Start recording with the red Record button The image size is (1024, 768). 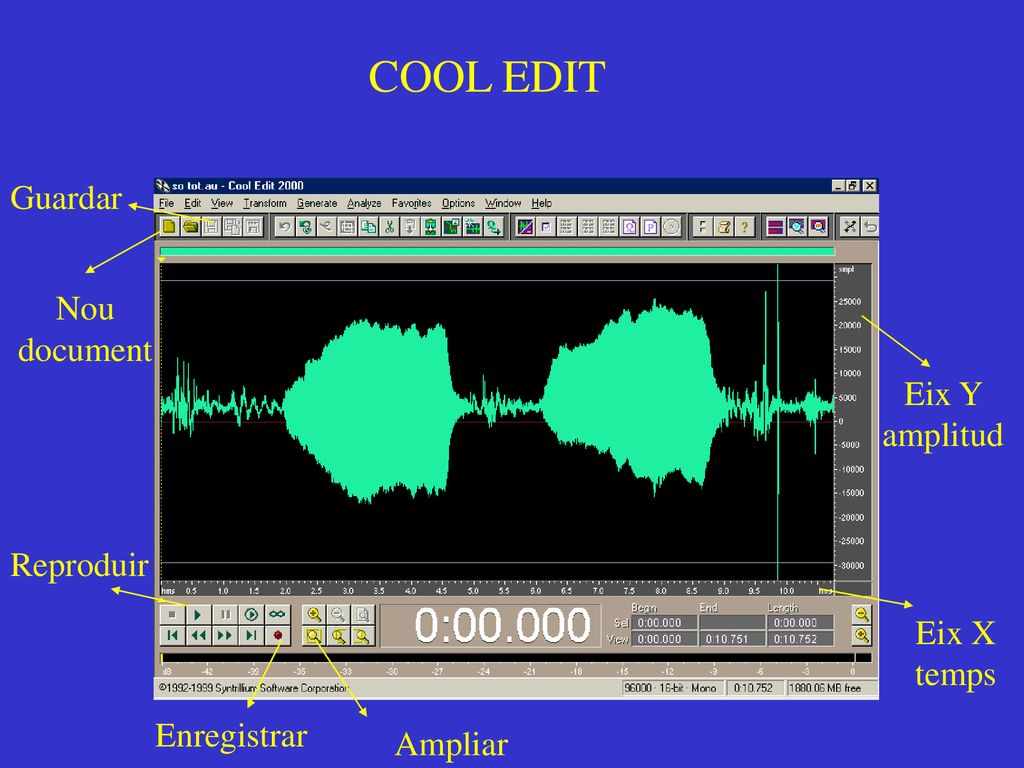(278, 635)
